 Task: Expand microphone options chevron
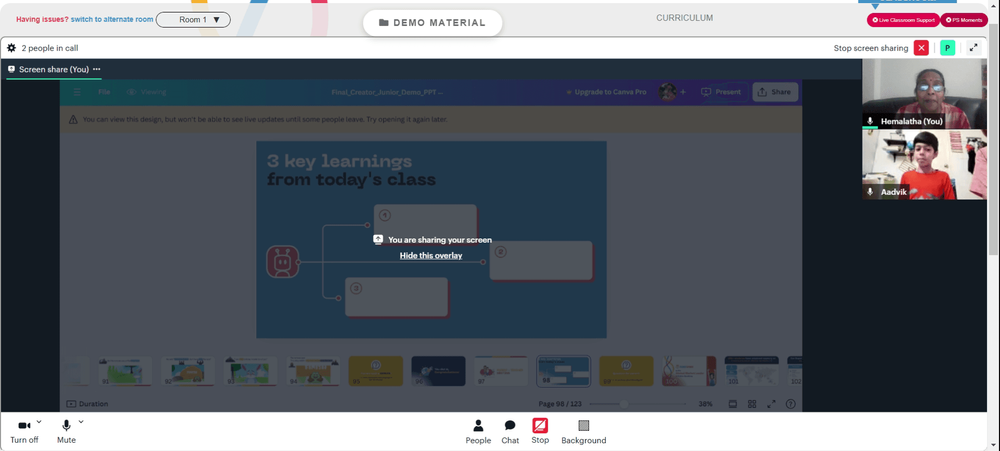(x=81, y=422)
